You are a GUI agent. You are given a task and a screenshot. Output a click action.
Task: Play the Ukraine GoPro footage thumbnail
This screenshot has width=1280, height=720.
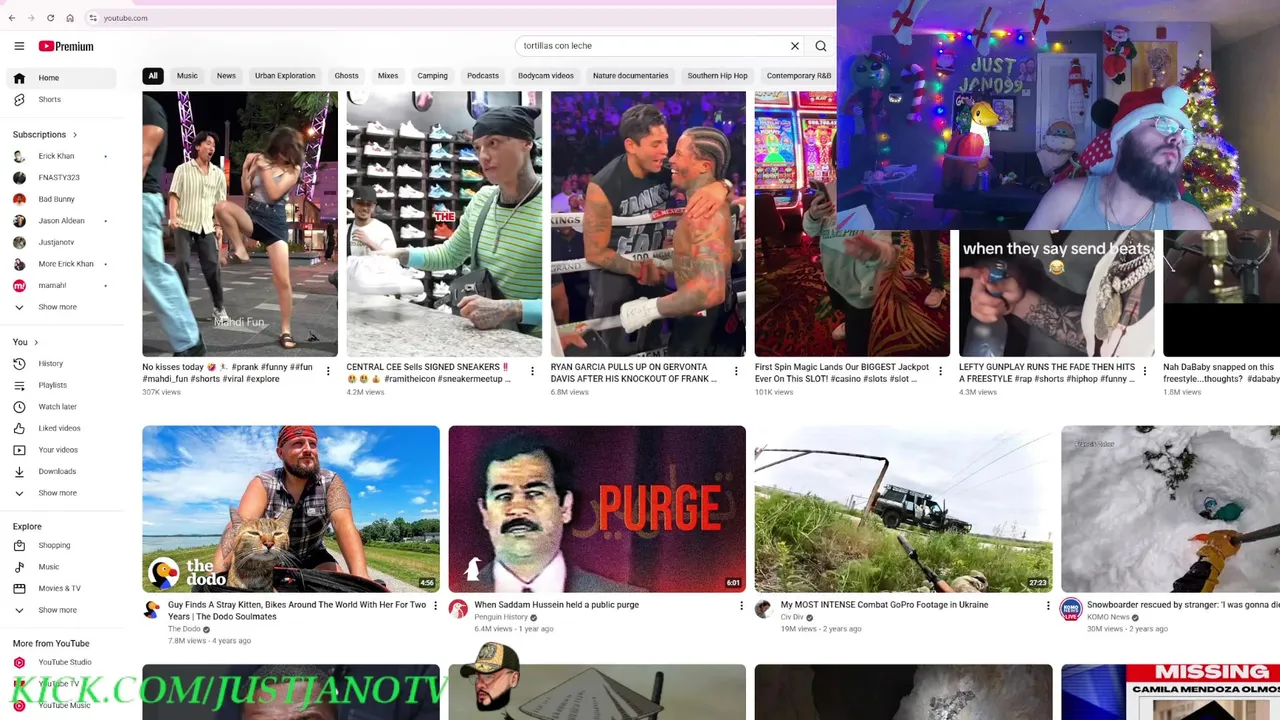pos(903,509)
